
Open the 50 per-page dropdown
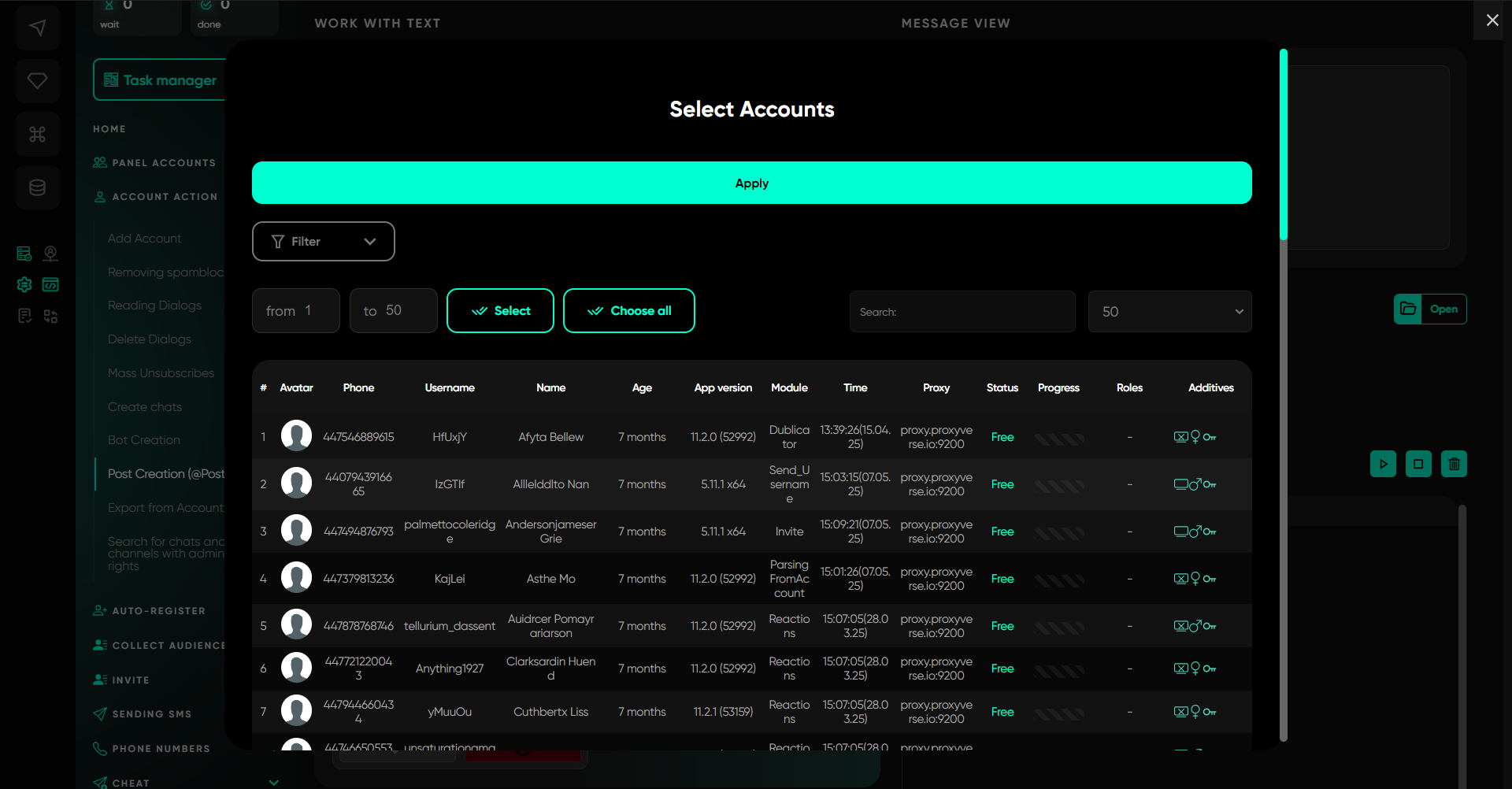click(x=1169, y=311)
